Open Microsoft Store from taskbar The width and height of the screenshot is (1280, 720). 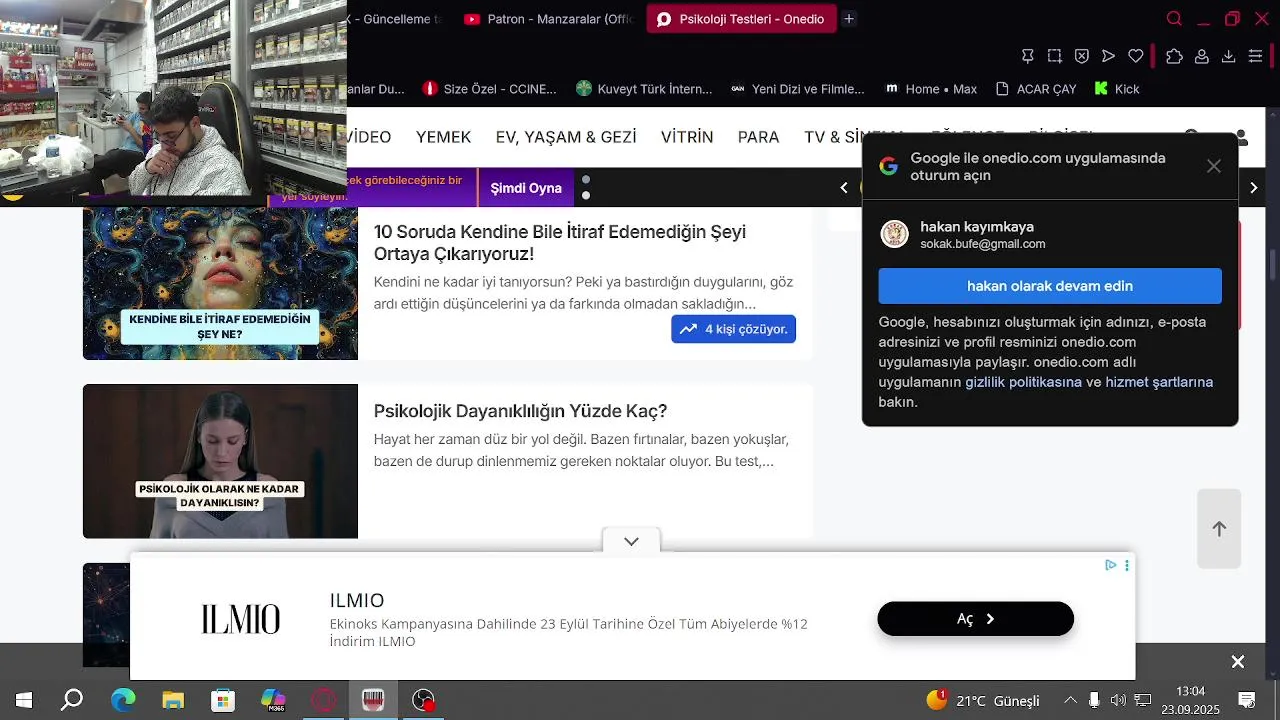coord(222,700)
